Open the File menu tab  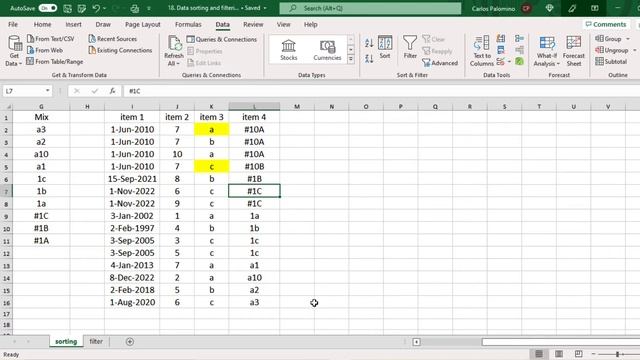pos(13,24)
